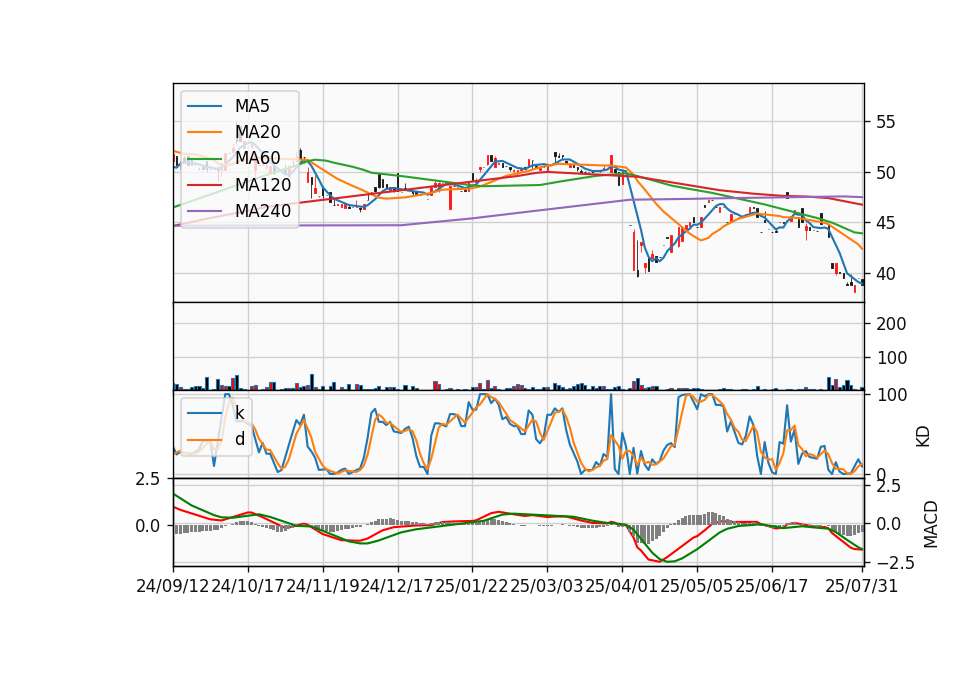Viewport: 960px width, 690px height.
Task: Click the k legend entry in KD panel
Action: [239, 413]
